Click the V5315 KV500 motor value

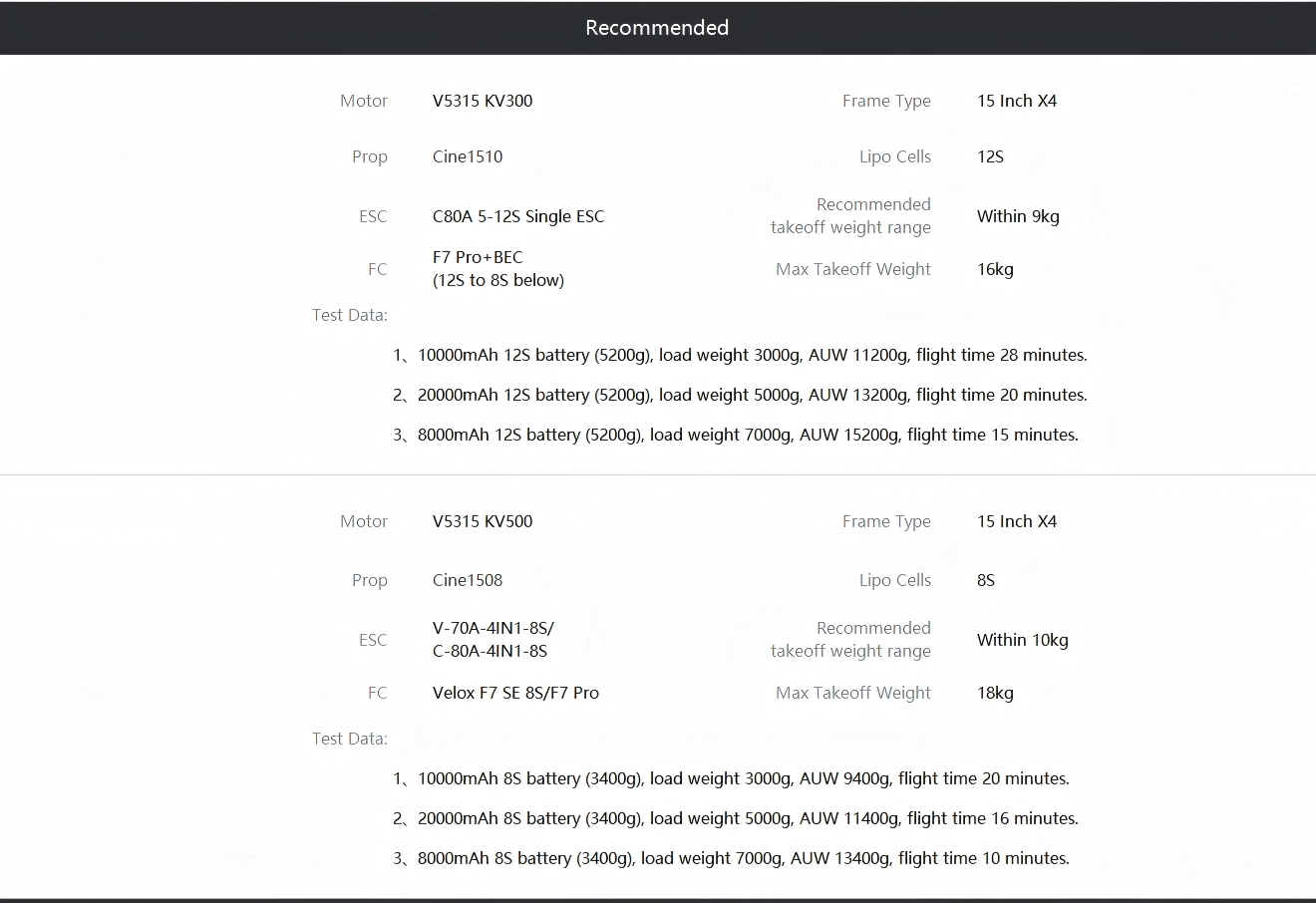tap(483, 521)
